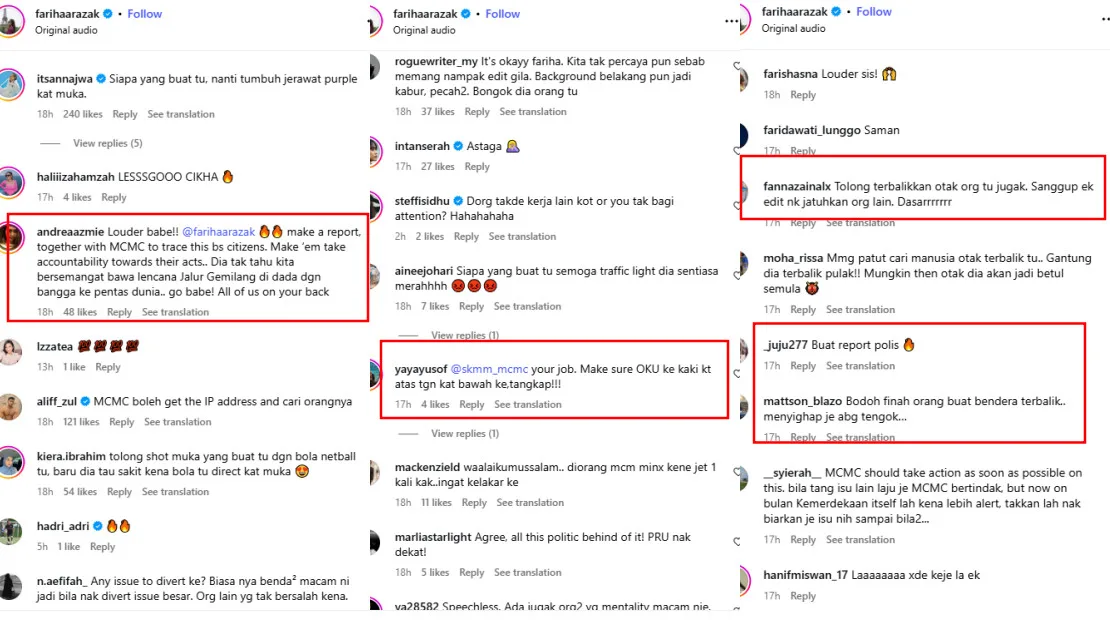See translation of itsannajwa's comment
1110x620 pixels.
(x=181, y=114)
